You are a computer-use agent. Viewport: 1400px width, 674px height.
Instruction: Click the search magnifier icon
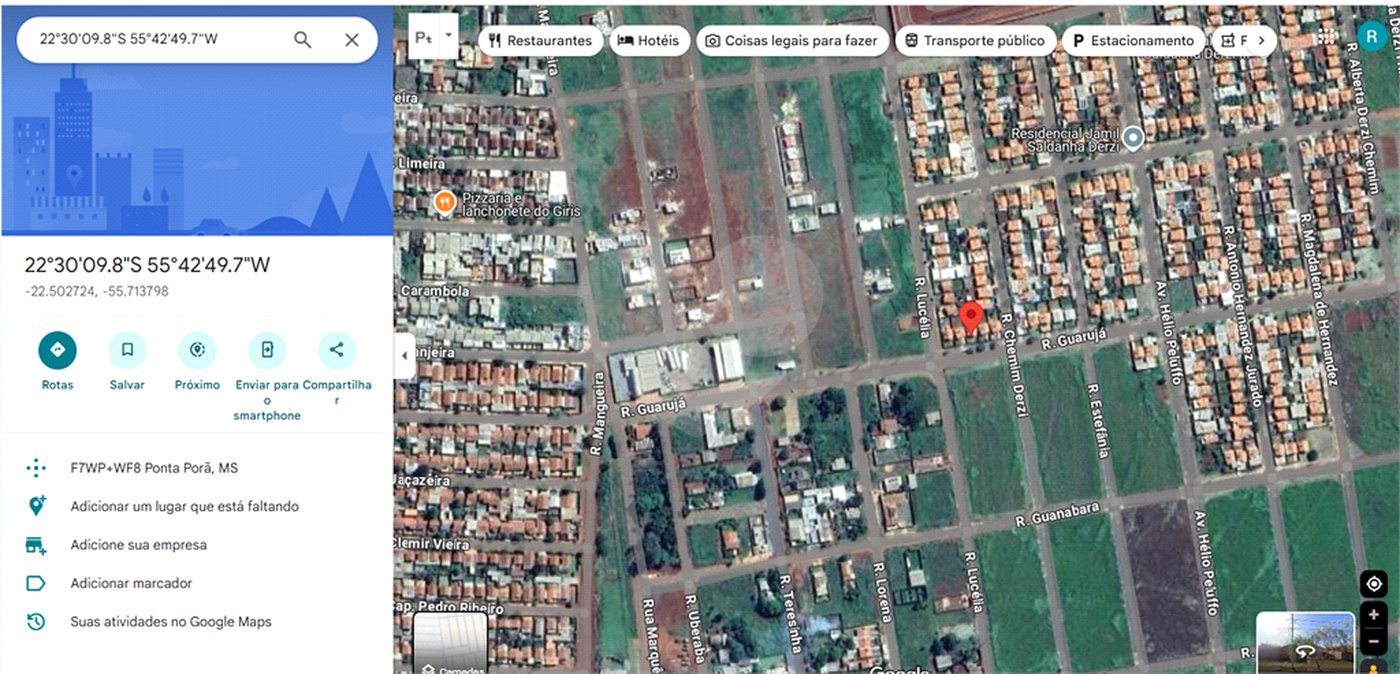(302, 40)
